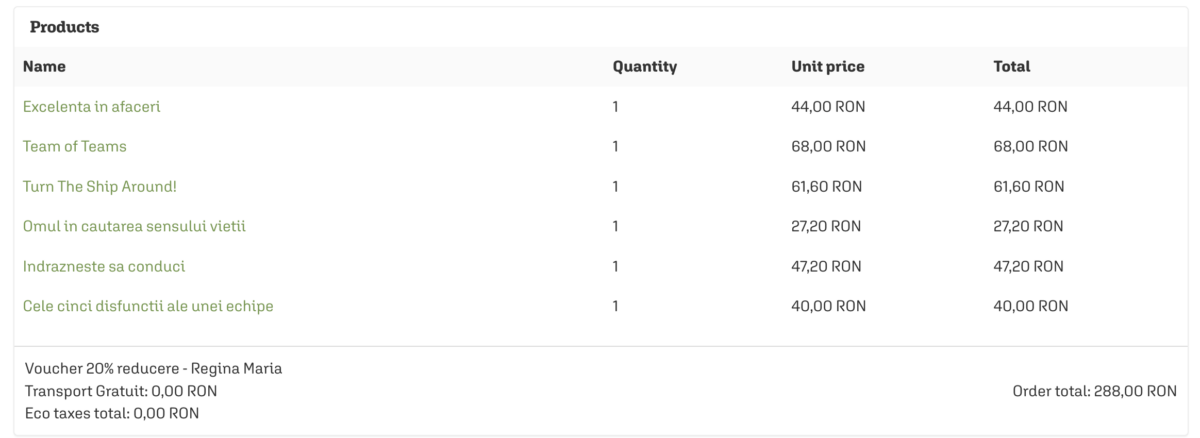Image resolution: width=1200 pixels, height=438 pixels.
Task: Open Cele cinci disfunctii ale unei echipe
Action: tap(148, 306)
